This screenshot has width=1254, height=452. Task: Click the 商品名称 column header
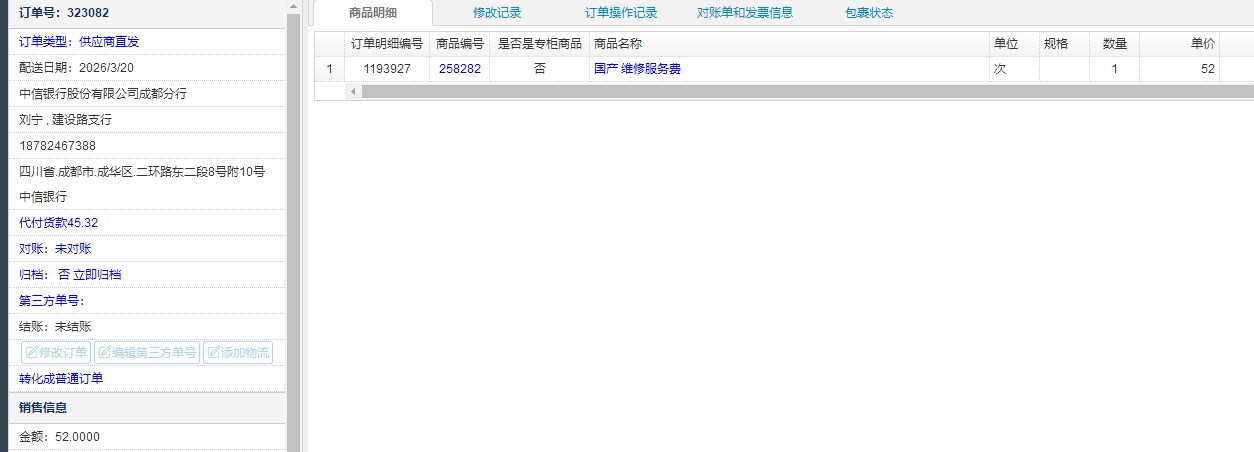(x=617, y=44)
